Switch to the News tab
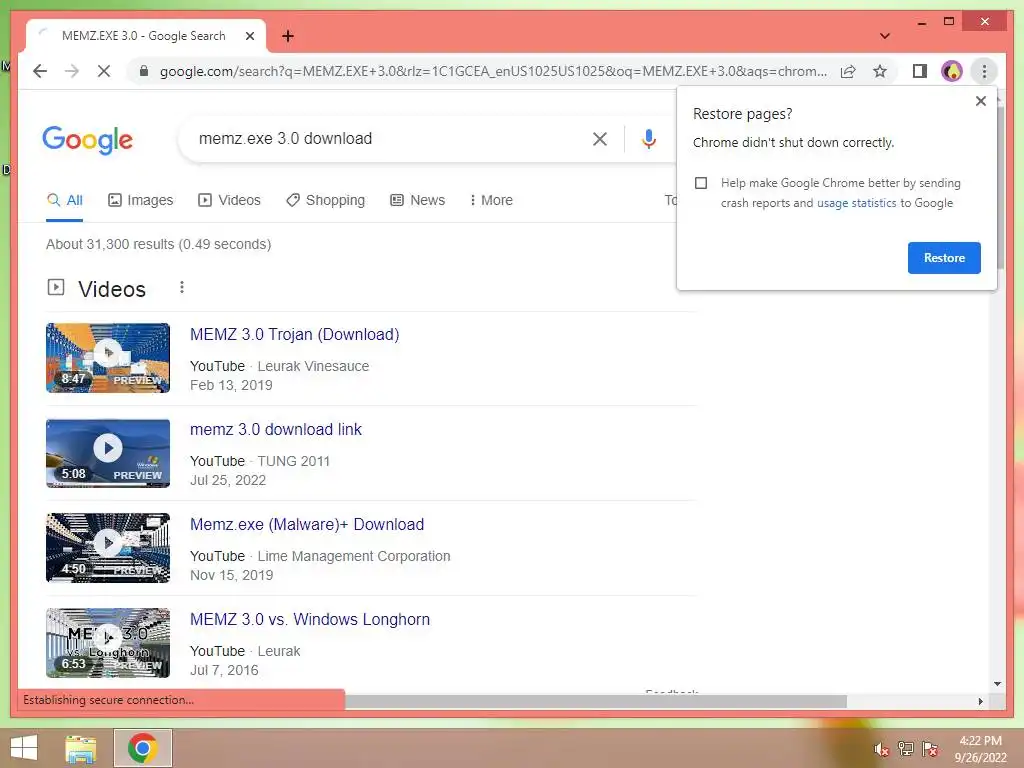Screen dimensions: 1024x768 coord(417,200)
